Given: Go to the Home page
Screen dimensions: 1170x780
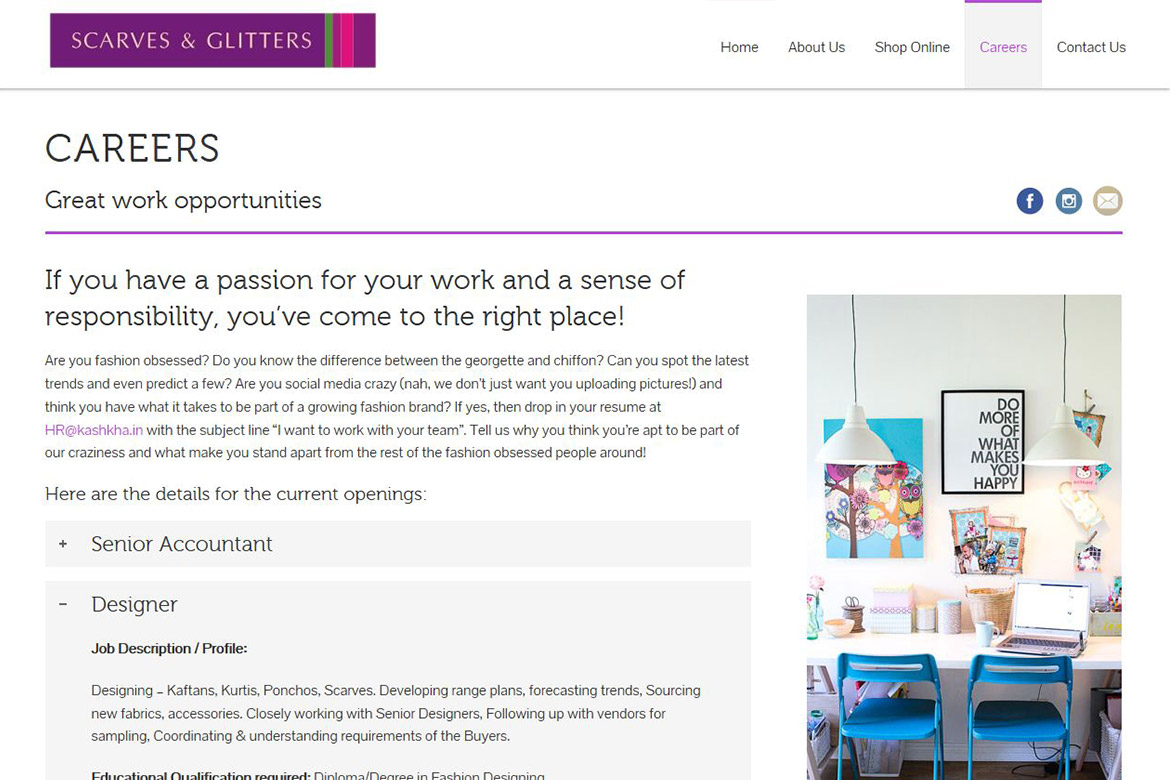Looking at the screenshot, I should coord(739,47).
